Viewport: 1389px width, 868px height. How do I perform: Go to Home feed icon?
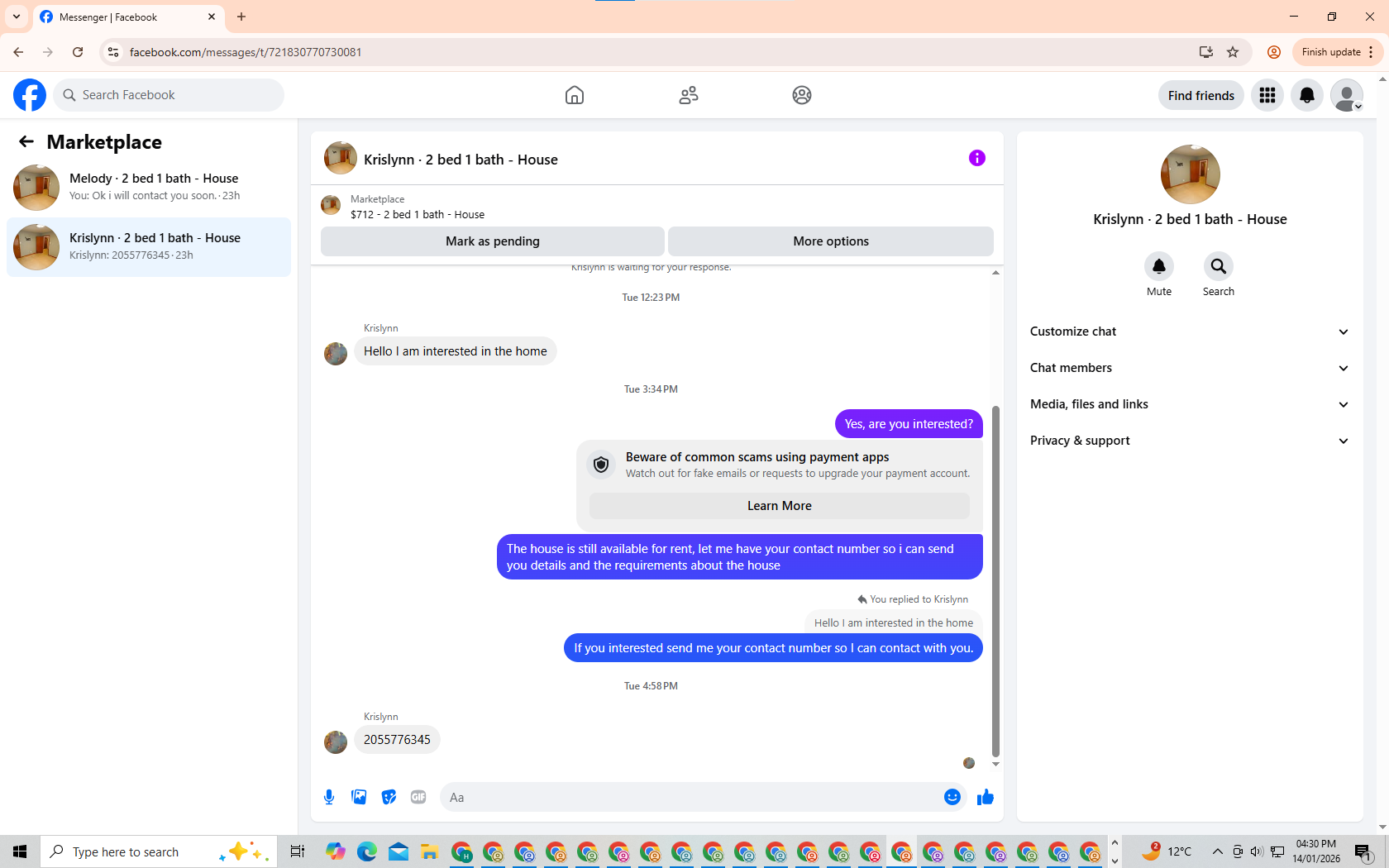pos(575,95)
